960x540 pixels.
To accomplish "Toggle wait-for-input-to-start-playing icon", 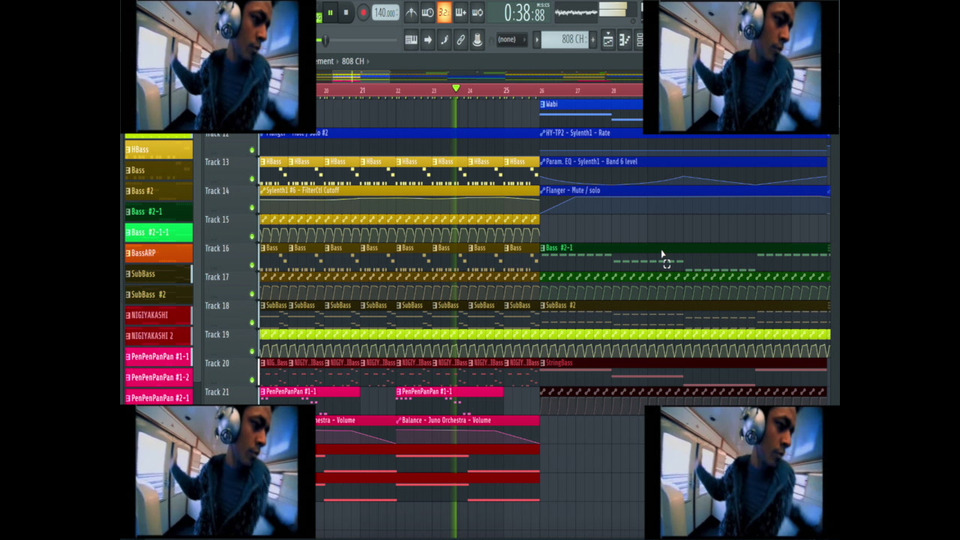I will pos(428,12).
